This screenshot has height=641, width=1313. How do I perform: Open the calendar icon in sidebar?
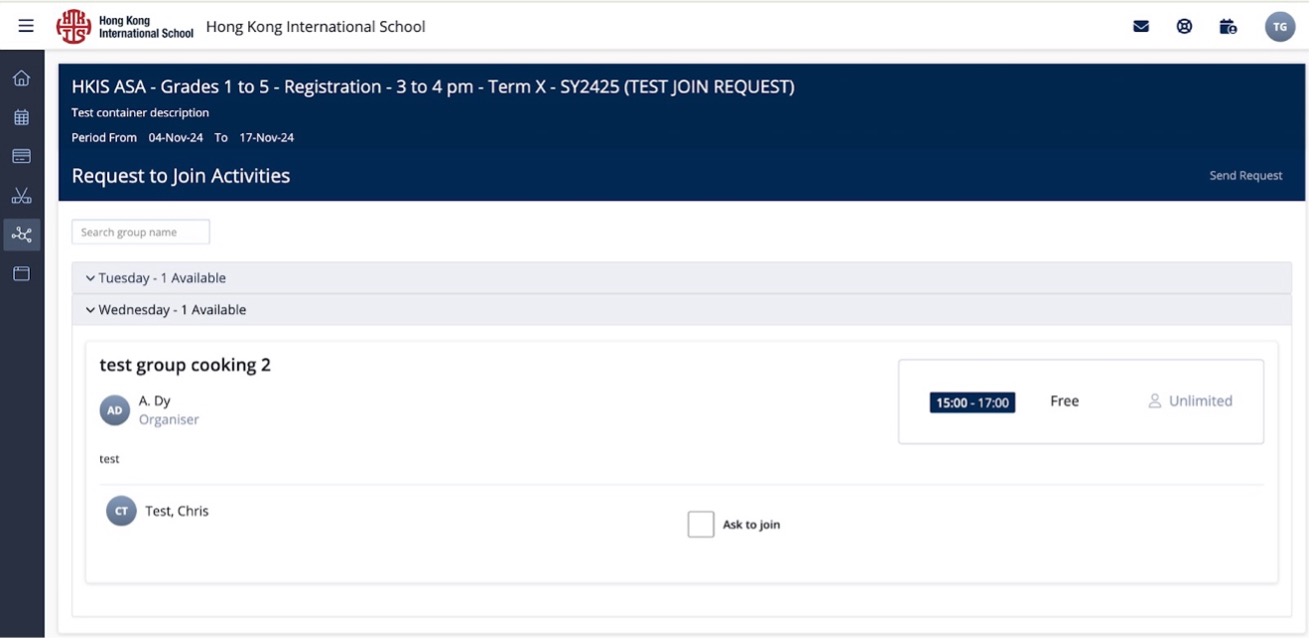coord(21,117)
